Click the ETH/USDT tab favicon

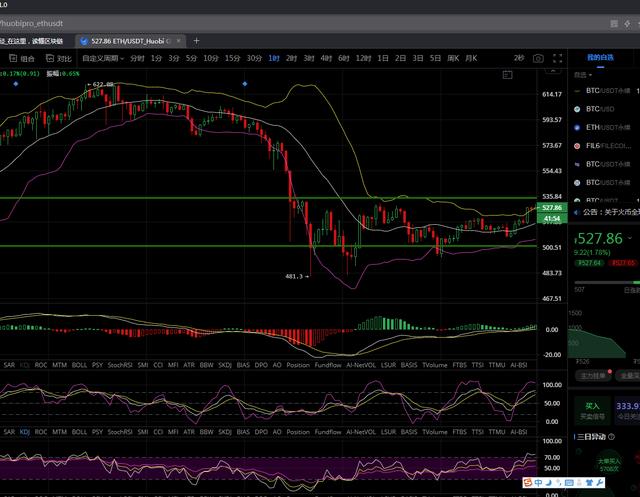[84, 41]
